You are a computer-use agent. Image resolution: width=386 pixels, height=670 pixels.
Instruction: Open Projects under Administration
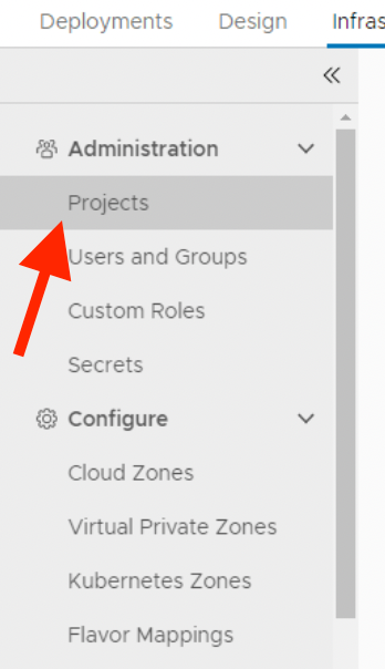coord(166,203)
